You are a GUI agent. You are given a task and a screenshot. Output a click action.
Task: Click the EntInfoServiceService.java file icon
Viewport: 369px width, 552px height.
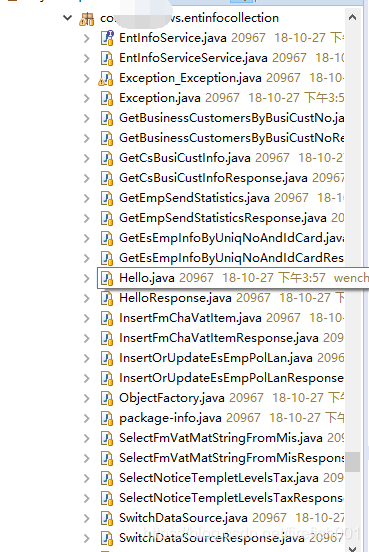coord(107,58)
